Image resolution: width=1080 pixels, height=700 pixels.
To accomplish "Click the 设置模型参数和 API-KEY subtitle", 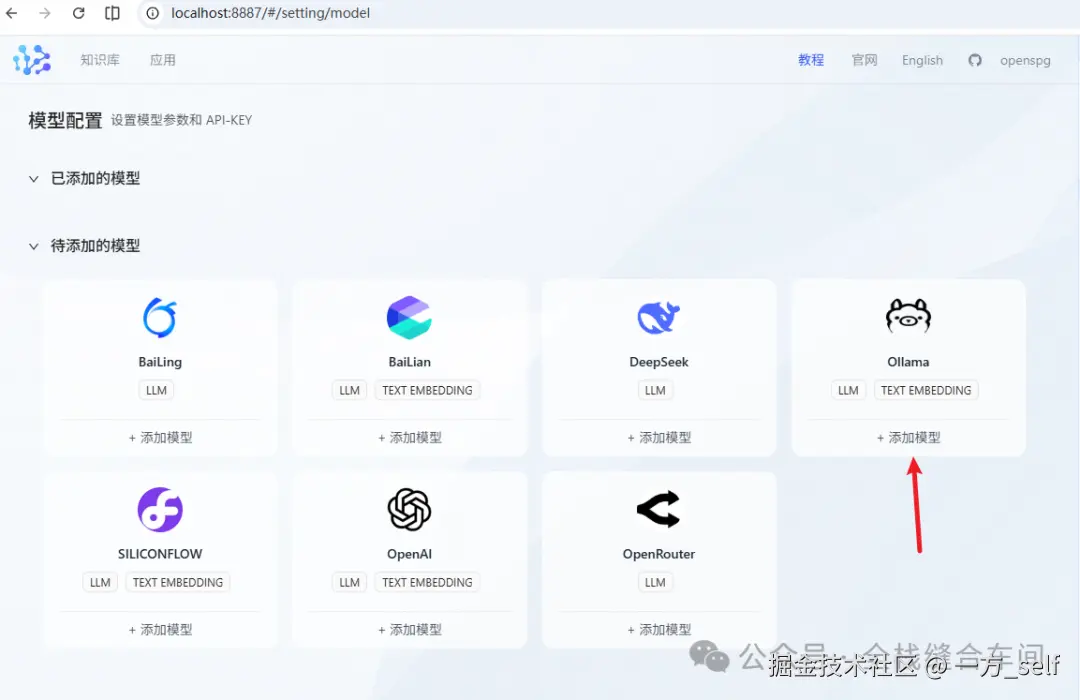I will 182,121.
